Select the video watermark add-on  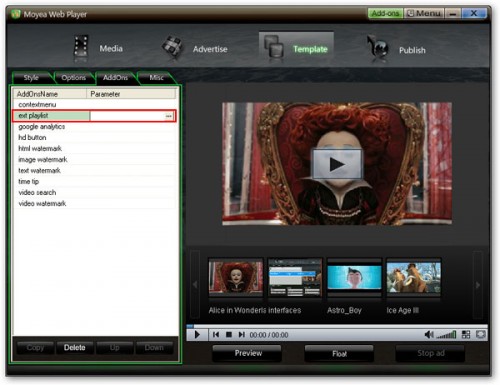click(94, 203)
